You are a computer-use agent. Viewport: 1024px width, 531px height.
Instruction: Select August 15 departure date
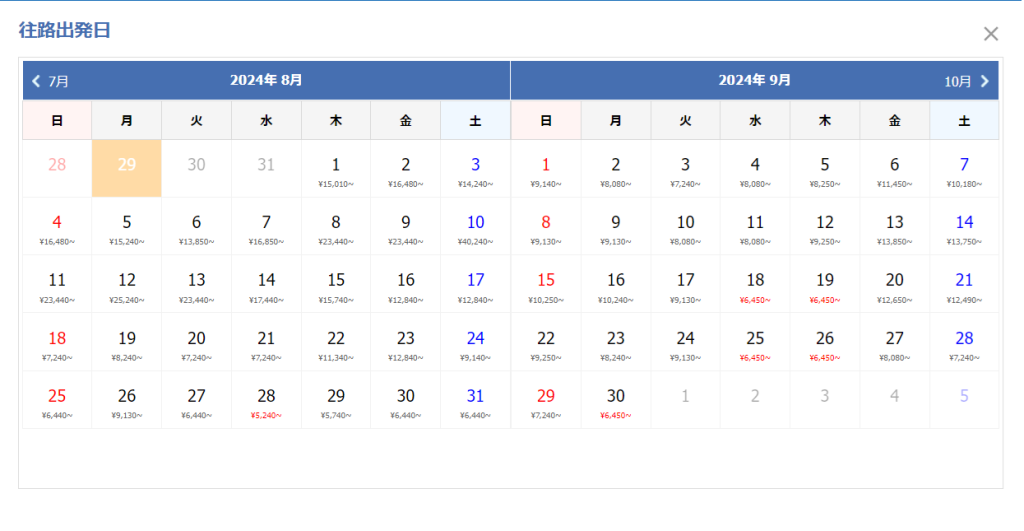[x=336, y=285]
